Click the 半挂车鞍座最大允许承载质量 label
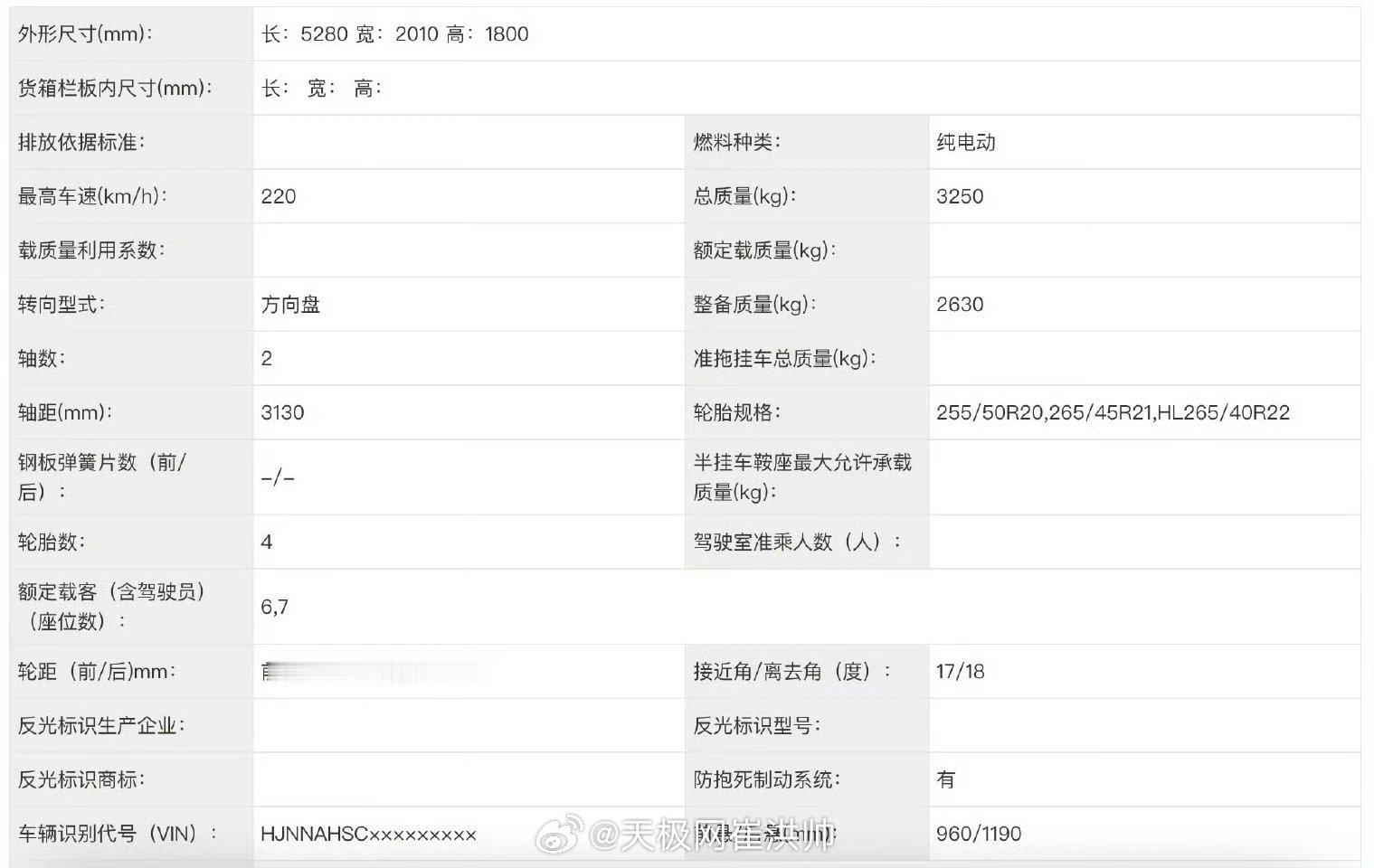The width and height of the screenshot is (1374, 868). [802, 477]
